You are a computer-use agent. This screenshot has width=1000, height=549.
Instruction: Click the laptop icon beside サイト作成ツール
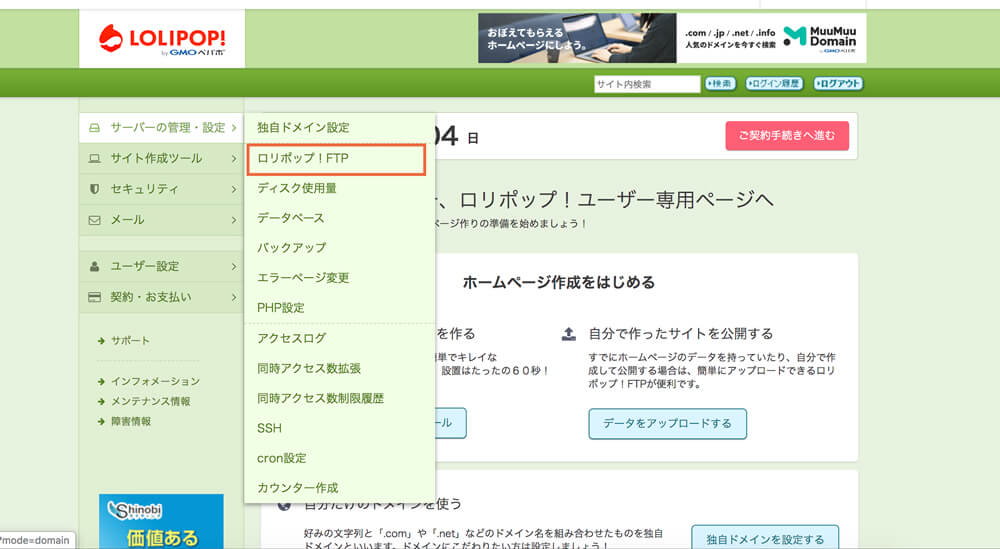pyautogui.click(x=94, y=158)
